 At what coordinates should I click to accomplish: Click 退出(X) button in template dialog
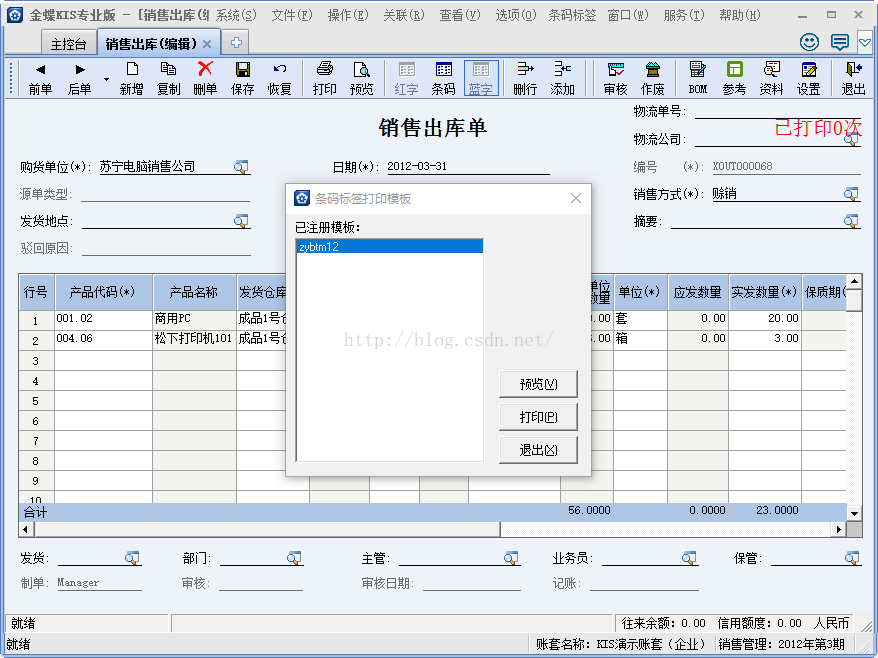coord(538,450)
